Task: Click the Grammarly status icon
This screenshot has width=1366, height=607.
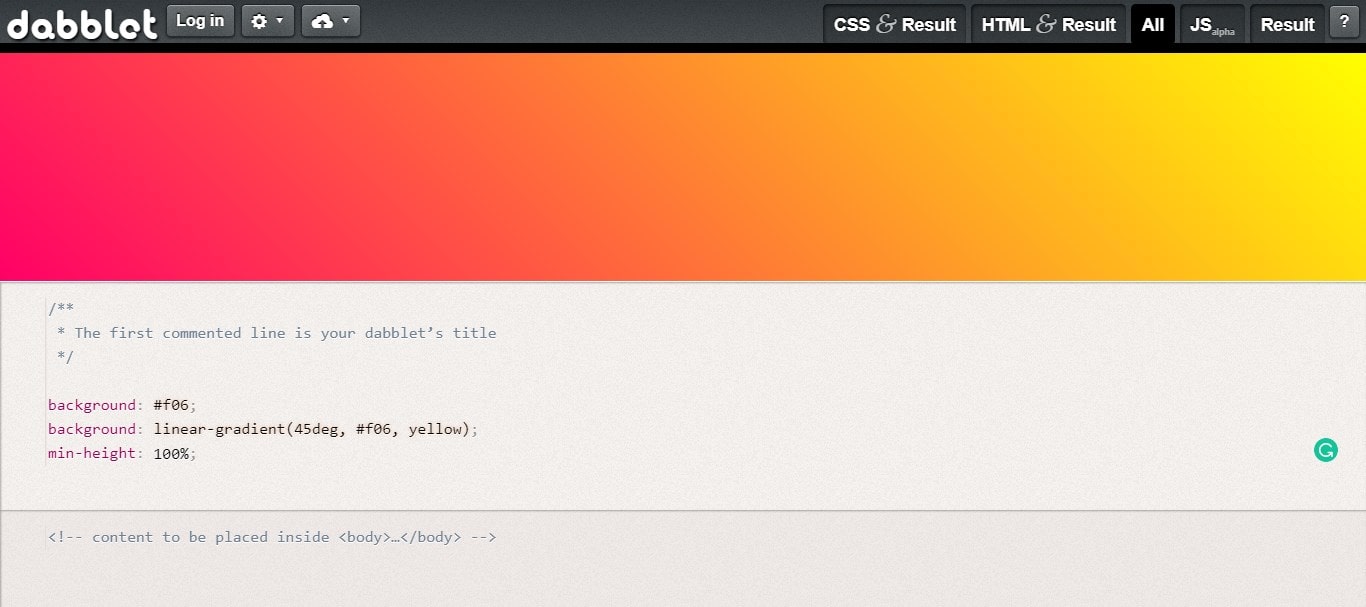Action: coord(1325,450)
